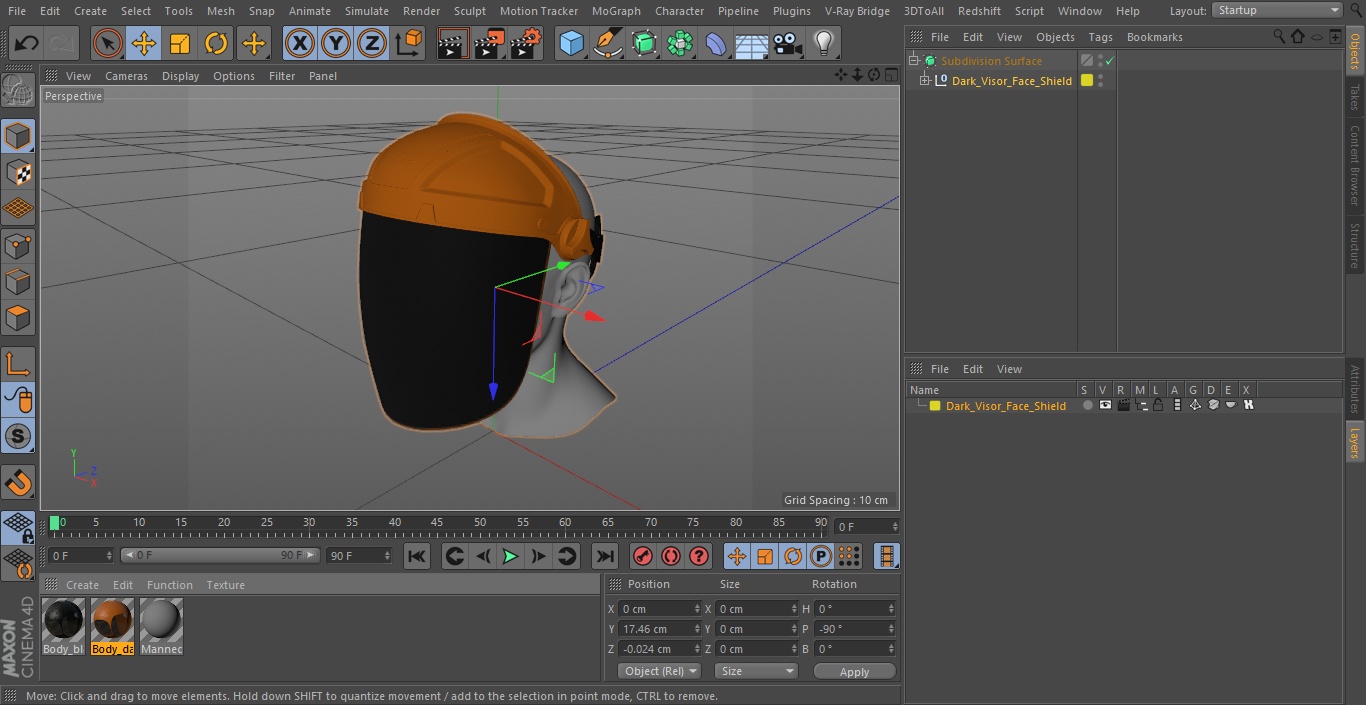Go to start of animation

pos(417,556)
